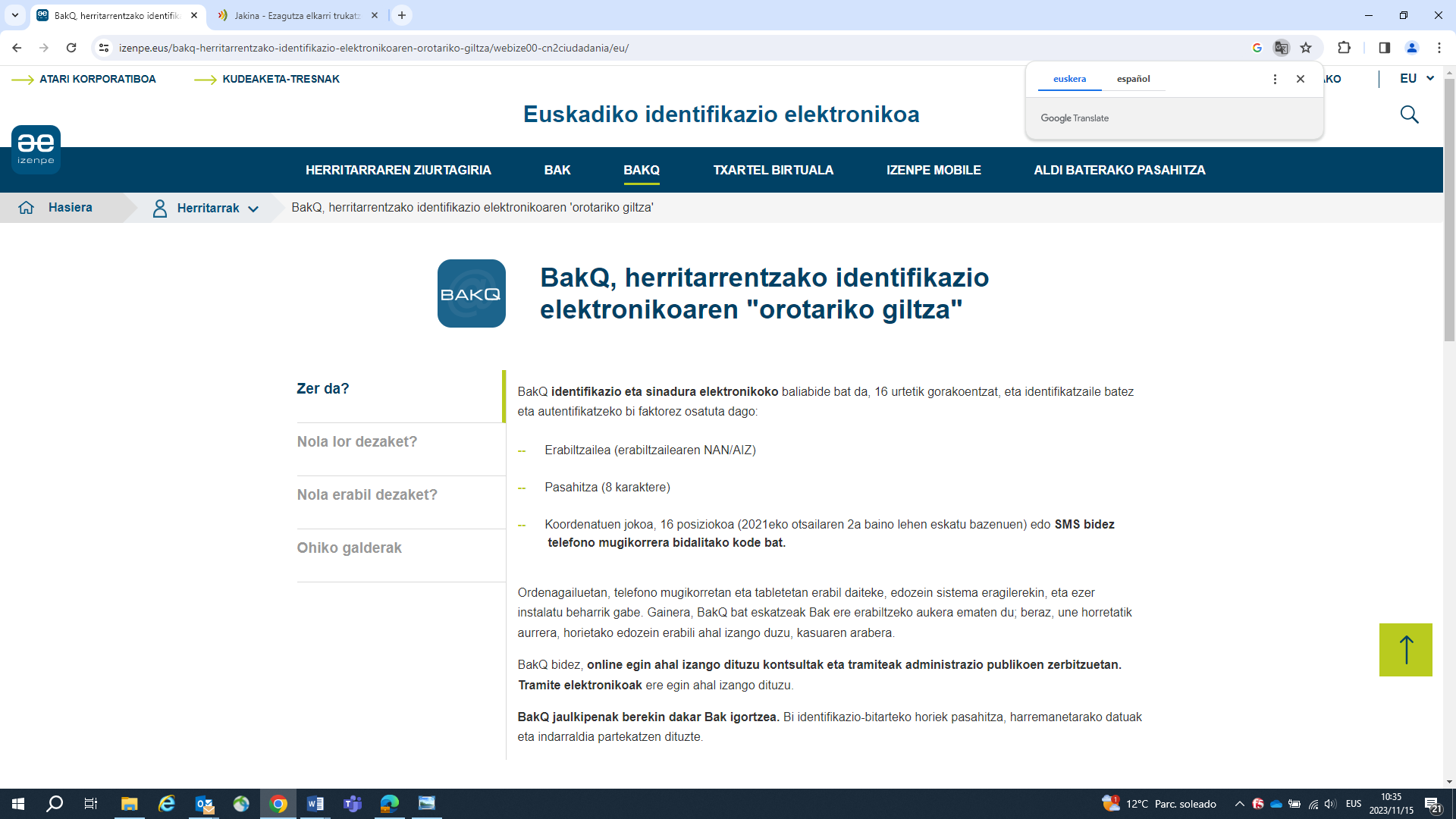Screen dimensions: 1456x819
Task: Open the IZENPE MOBILE menu item
Action: point(934,170)
